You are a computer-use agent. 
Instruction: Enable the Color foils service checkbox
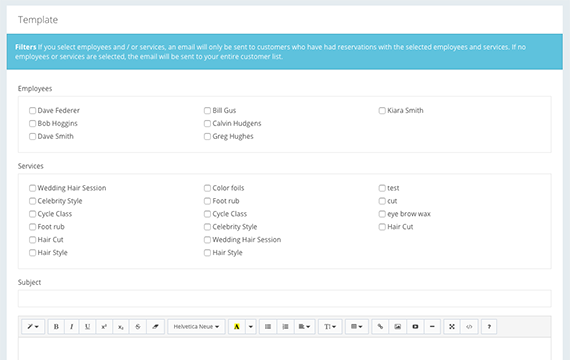coord(207,188)
